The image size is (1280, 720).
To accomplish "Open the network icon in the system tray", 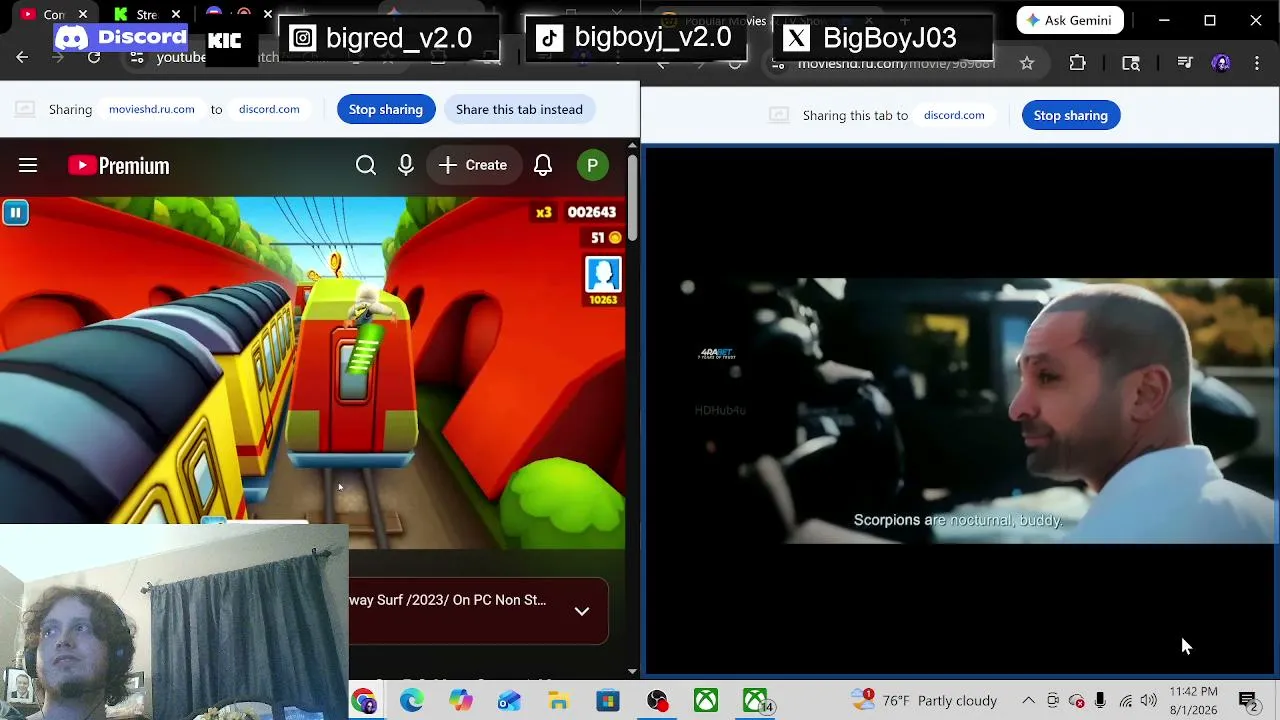I will 1126,701.
